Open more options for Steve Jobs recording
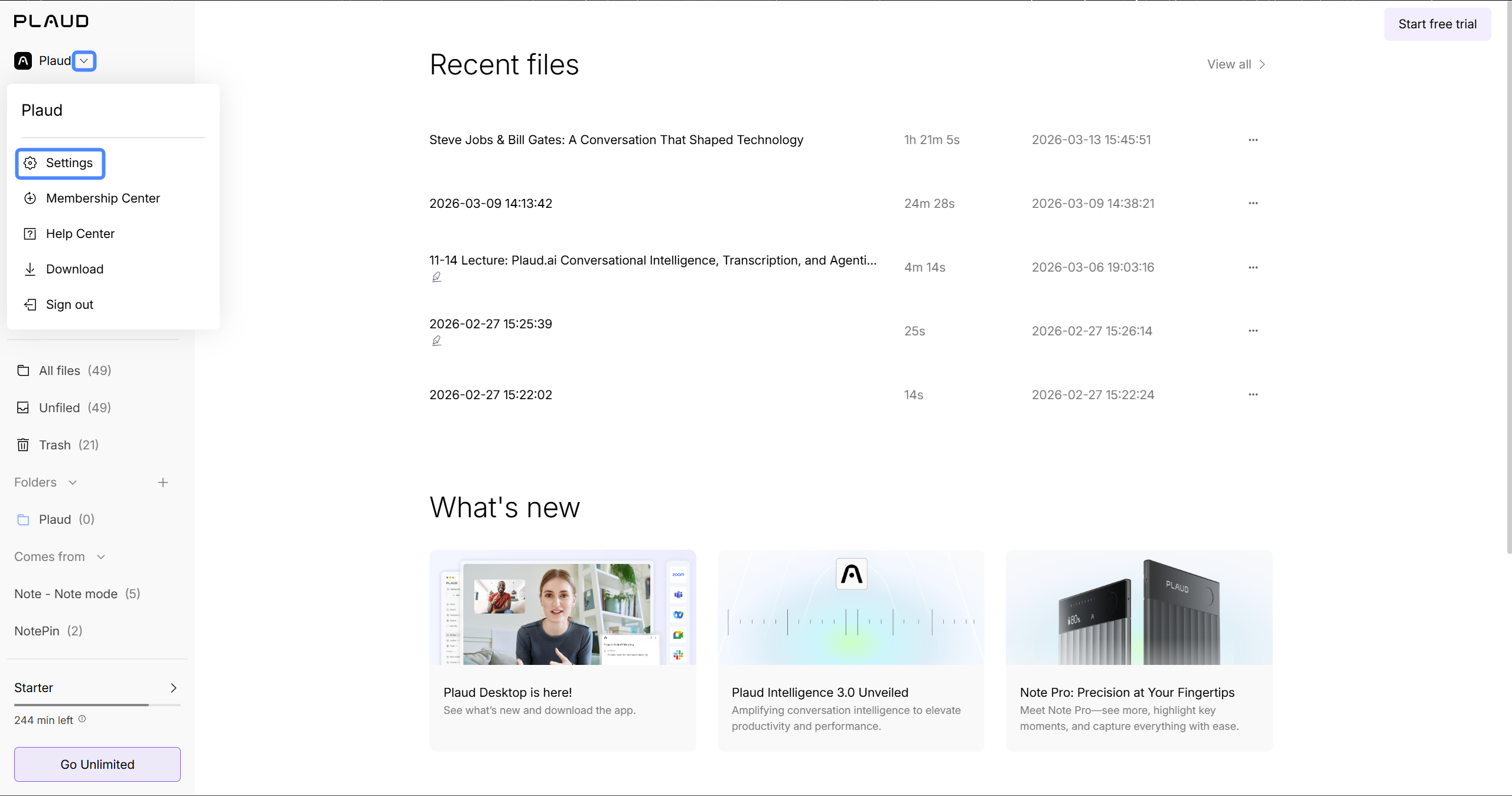Image resolution: width=1512 pixels, height=796 pixels. [x=1253, y=140]
